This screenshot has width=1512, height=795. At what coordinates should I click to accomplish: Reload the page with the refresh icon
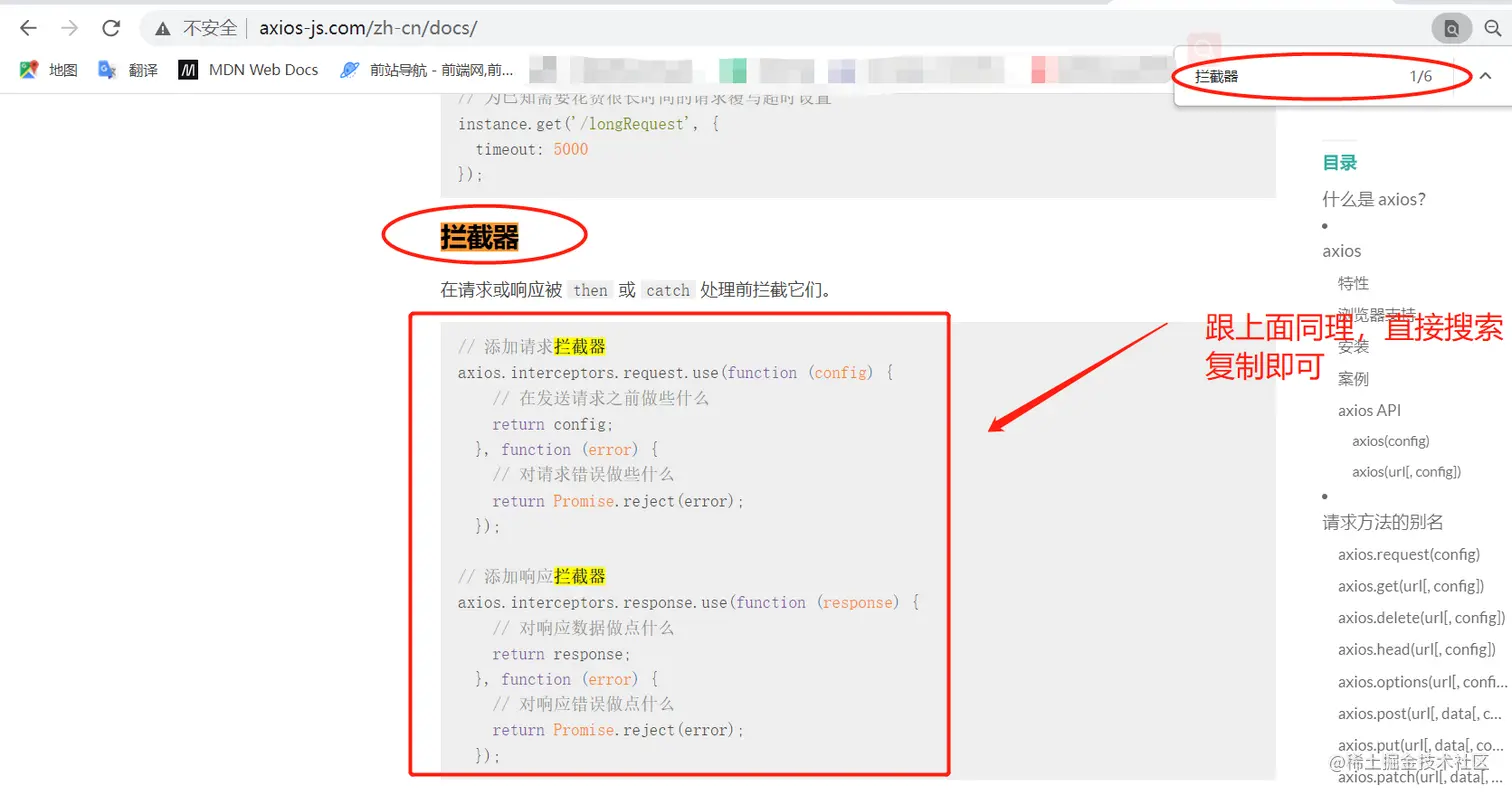(111, 28)
